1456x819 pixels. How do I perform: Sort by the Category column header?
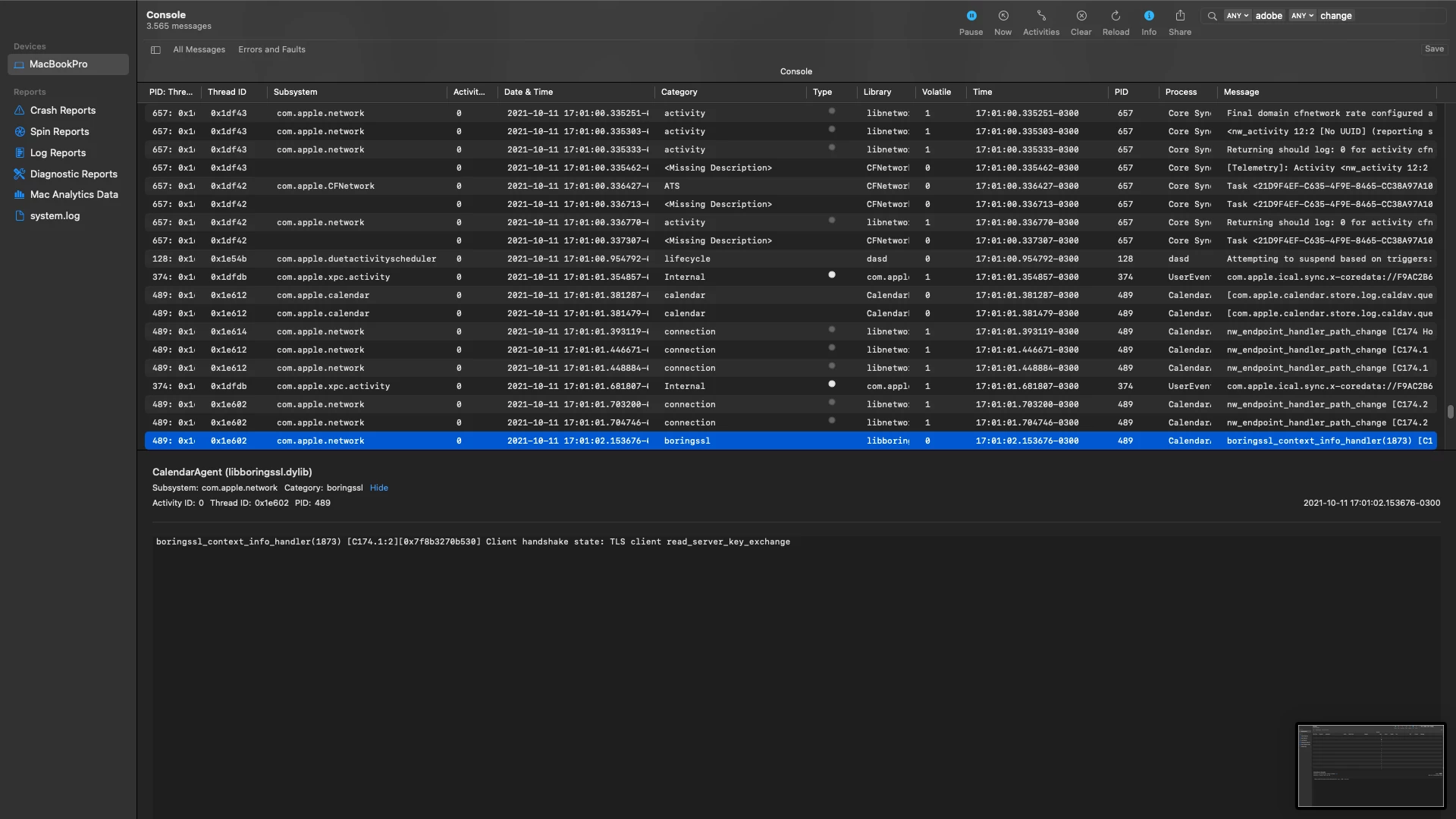point(679,93)
